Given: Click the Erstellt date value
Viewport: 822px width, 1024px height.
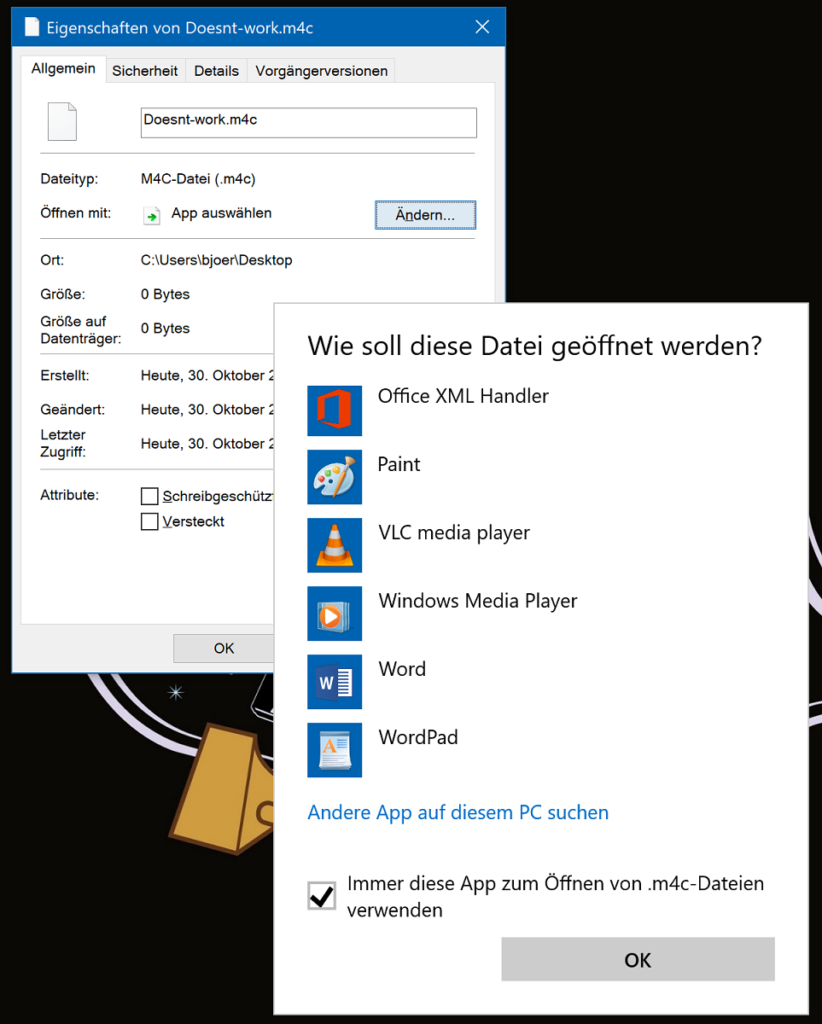Looking at the screenshot, I should pos(207,376).
